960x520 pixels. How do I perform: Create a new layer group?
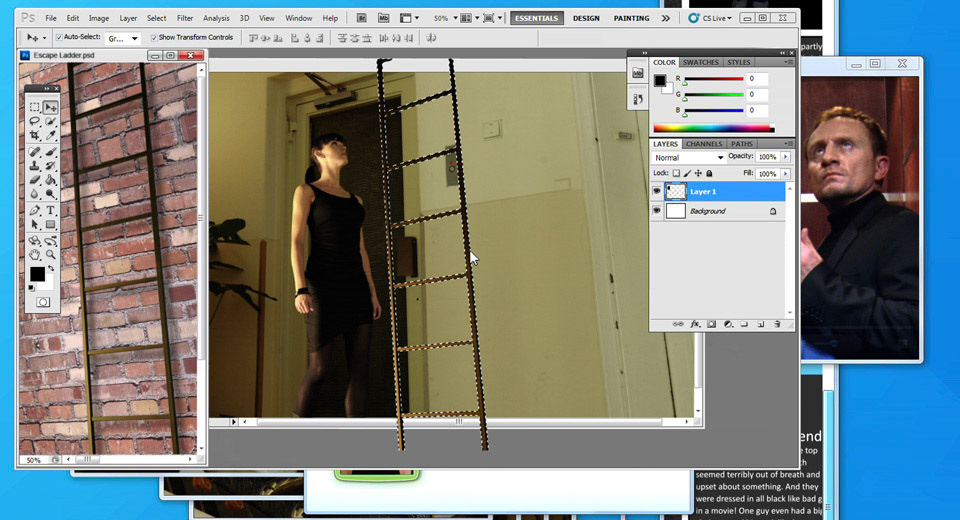point(744,324)
